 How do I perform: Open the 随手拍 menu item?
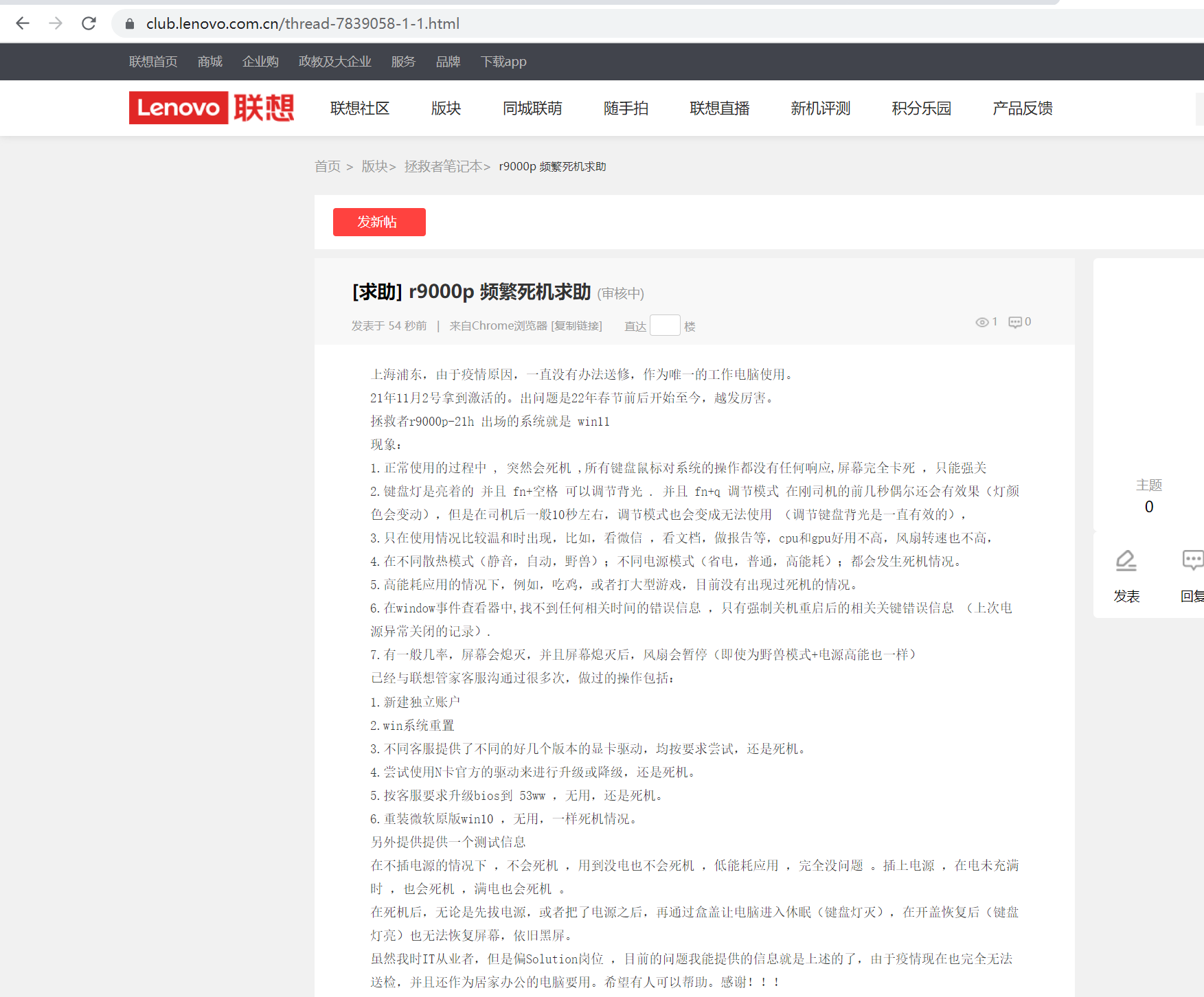626,108
